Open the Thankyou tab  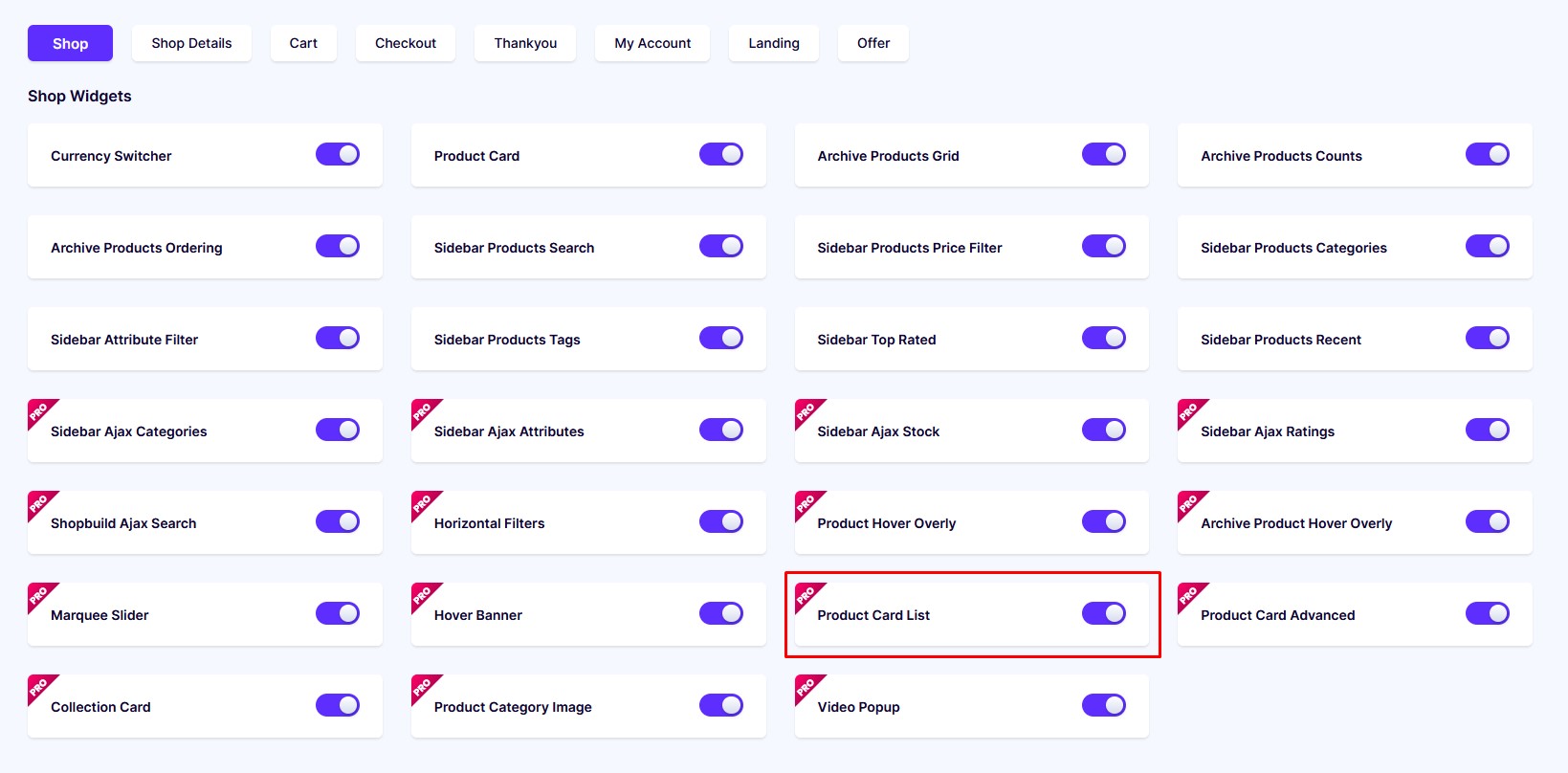(x=525, y=43)
